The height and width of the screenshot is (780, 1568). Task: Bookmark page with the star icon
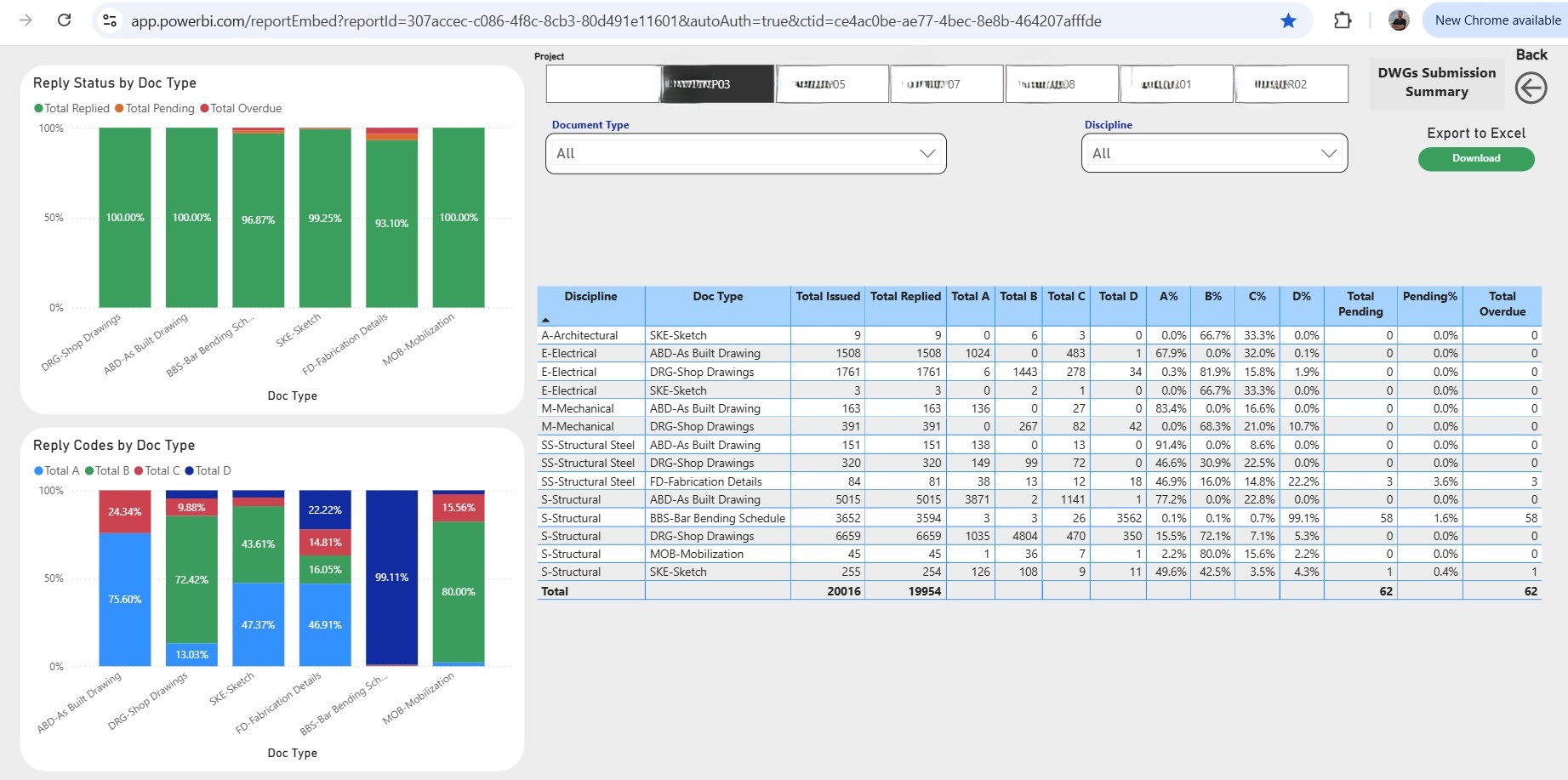(1288, 20)
